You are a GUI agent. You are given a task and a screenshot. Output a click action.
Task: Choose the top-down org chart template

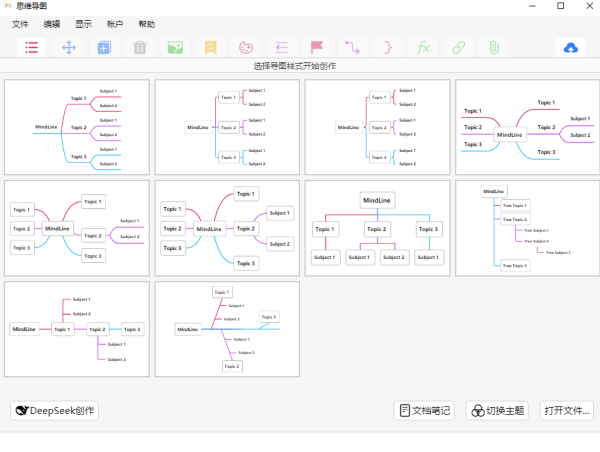[x=378, y=228]
